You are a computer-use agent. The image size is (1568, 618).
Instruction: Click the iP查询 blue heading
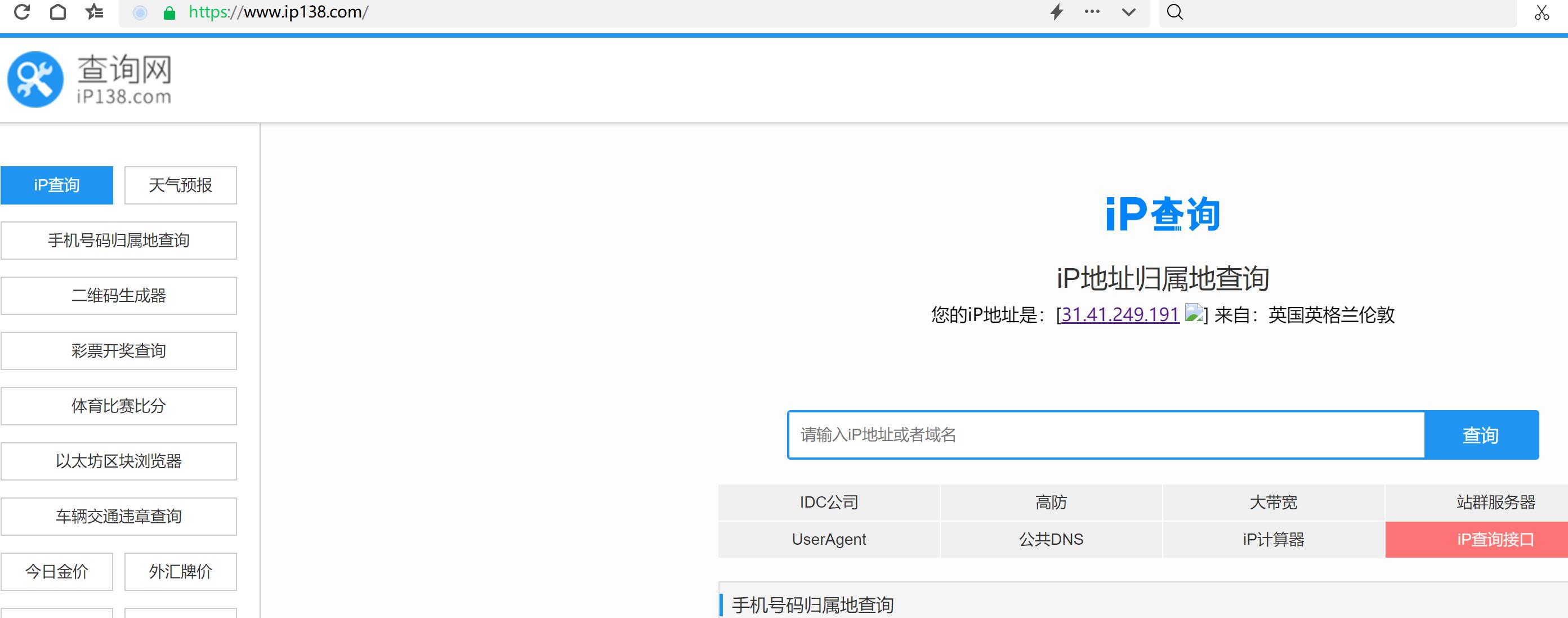1163,214
